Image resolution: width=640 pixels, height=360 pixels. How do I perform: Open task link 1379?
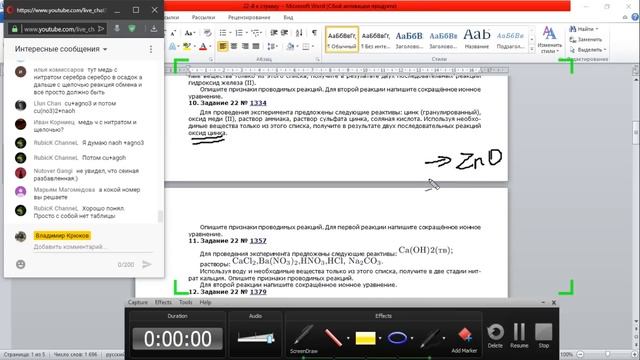258,292
